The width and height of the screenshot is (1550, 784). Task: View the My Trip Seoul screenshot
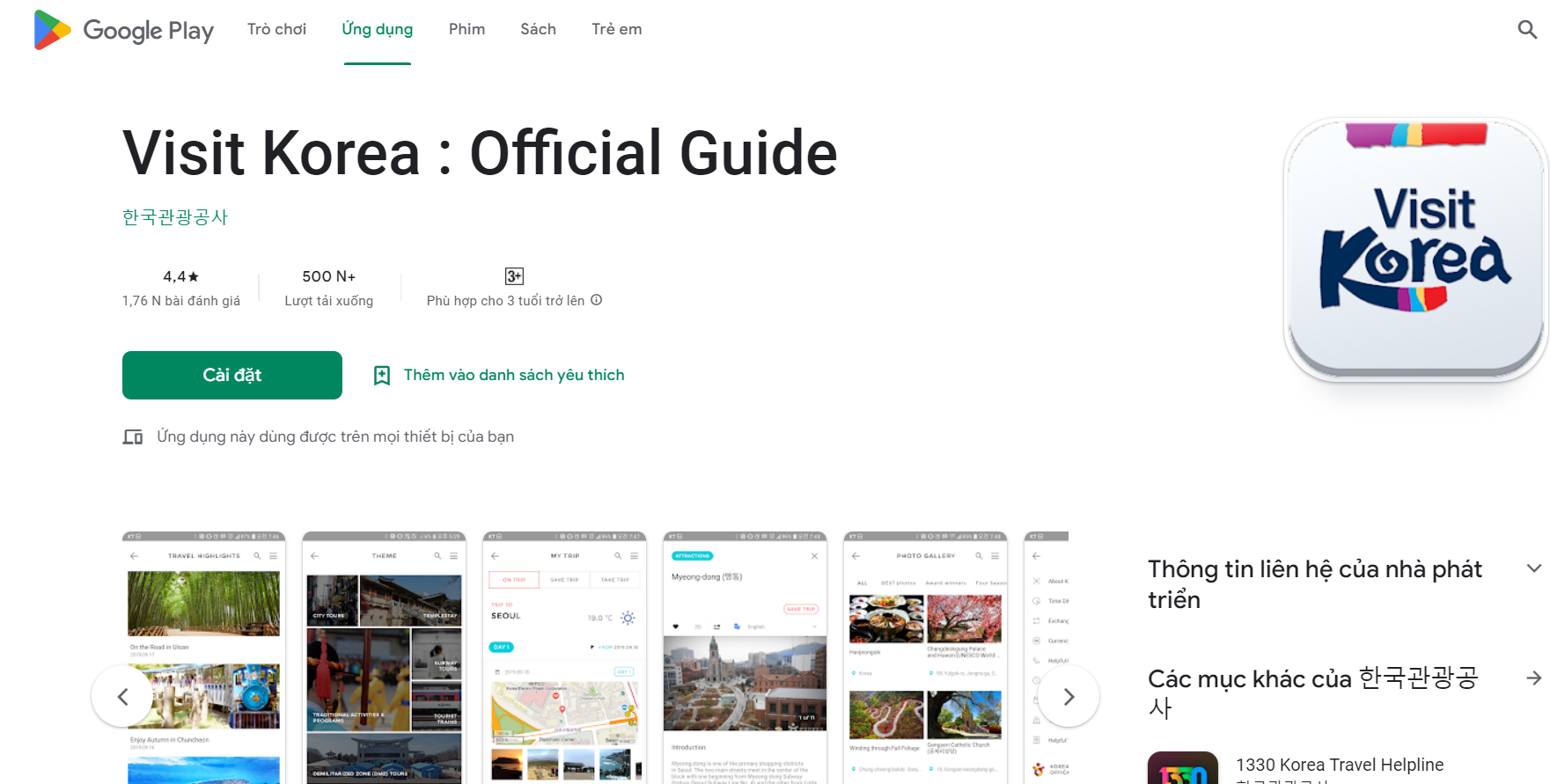click(564, 657)
